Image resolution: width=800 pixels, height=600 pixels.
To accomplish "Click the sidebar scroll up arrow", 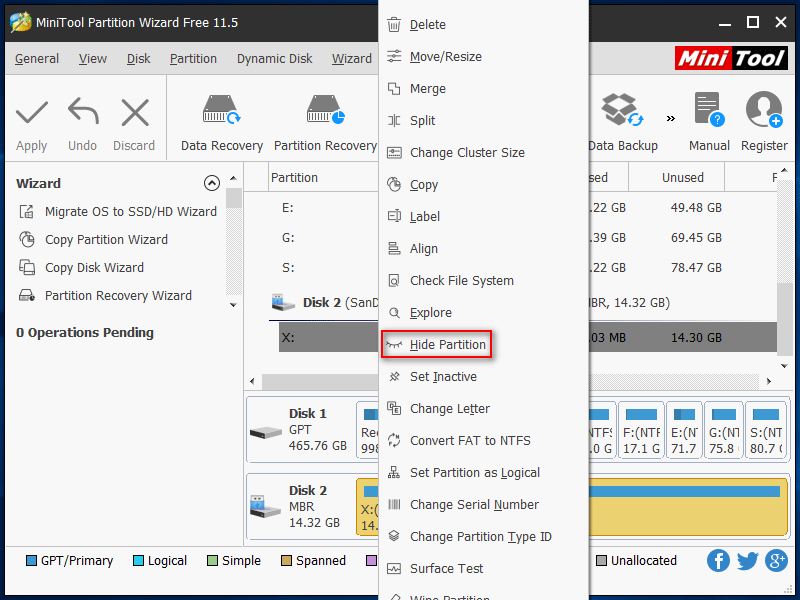I will pos(233,178).
